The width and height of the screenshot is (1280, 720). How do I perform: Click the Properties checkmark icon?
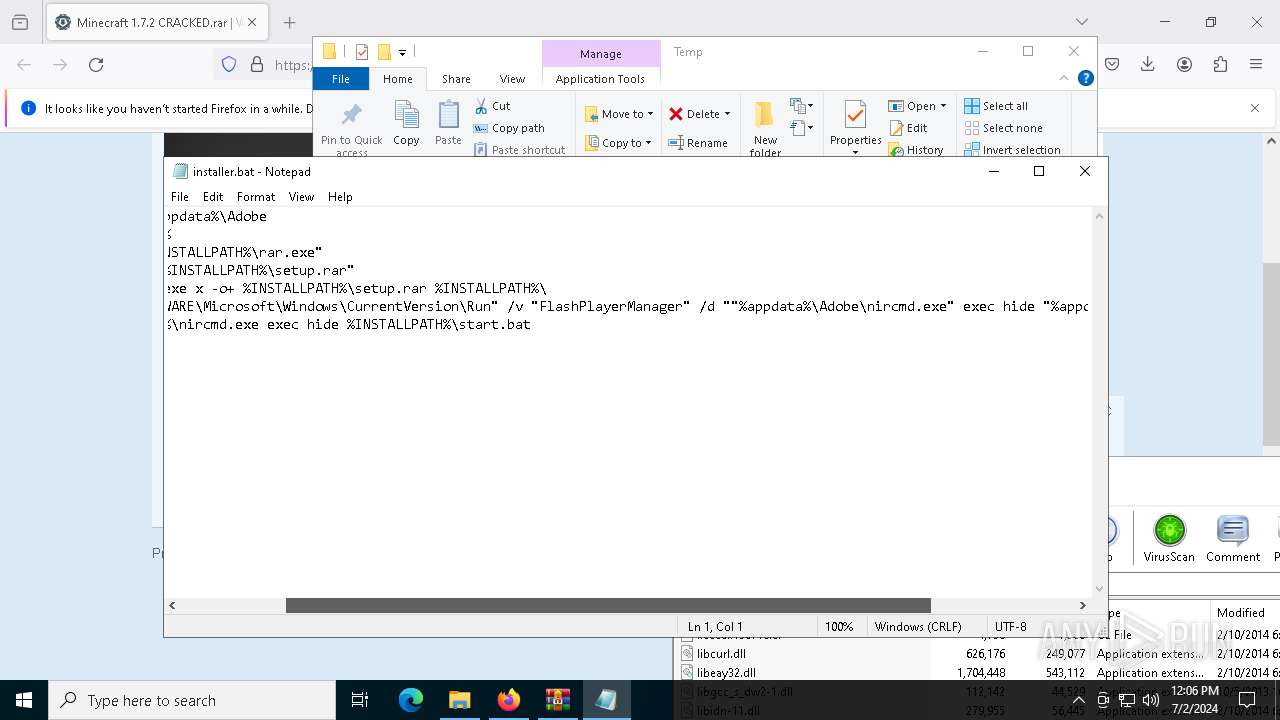[x=855, y=115]
